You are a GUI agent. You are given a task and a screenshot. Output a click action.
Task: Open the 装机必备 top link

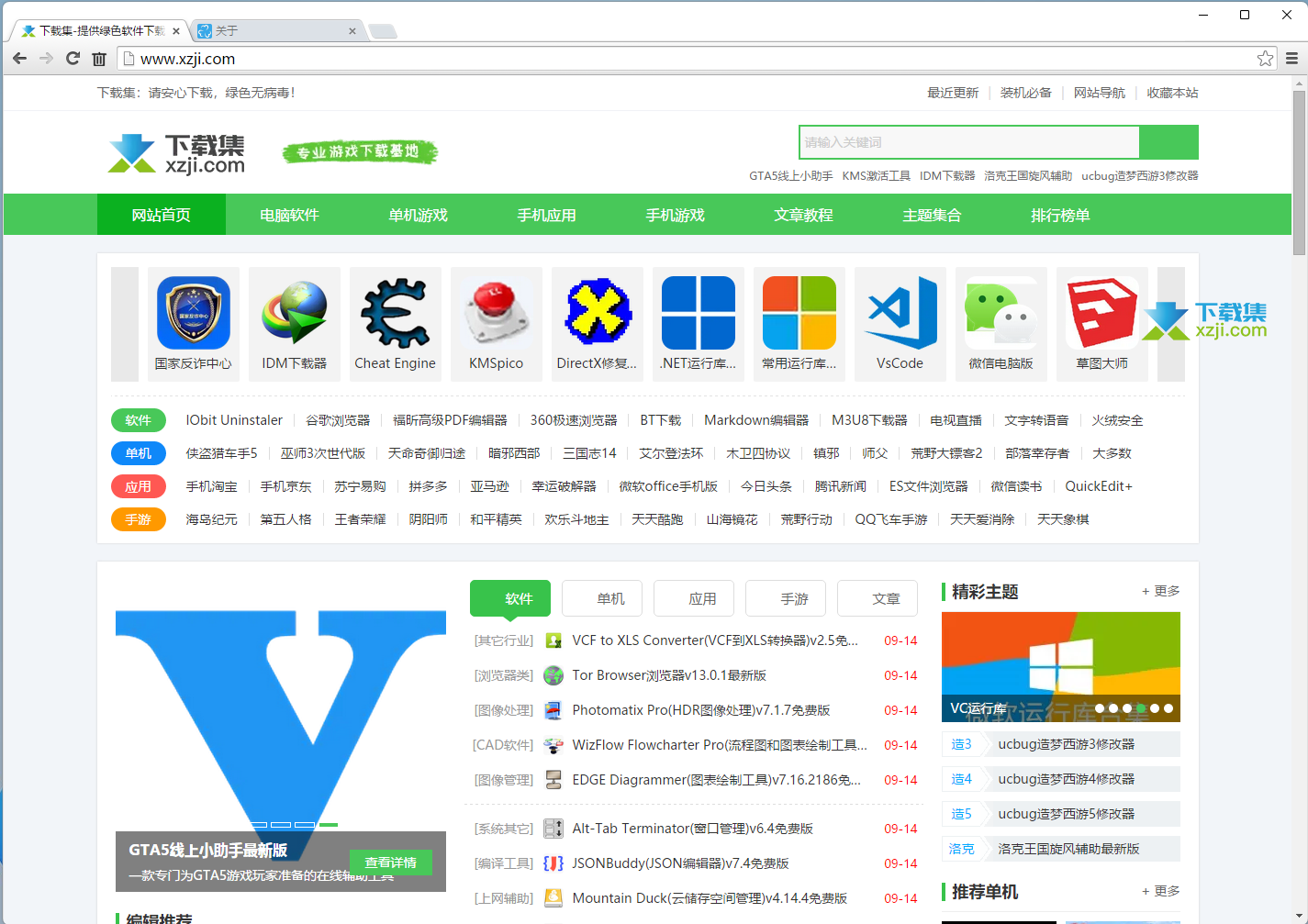point(1026,93)
